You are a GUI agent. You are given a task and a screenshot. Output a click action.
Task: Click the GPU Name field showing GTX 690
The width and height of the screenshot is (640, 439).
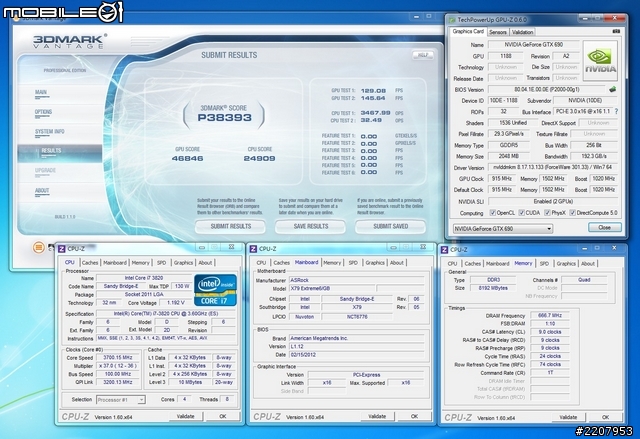click(533, 44)
